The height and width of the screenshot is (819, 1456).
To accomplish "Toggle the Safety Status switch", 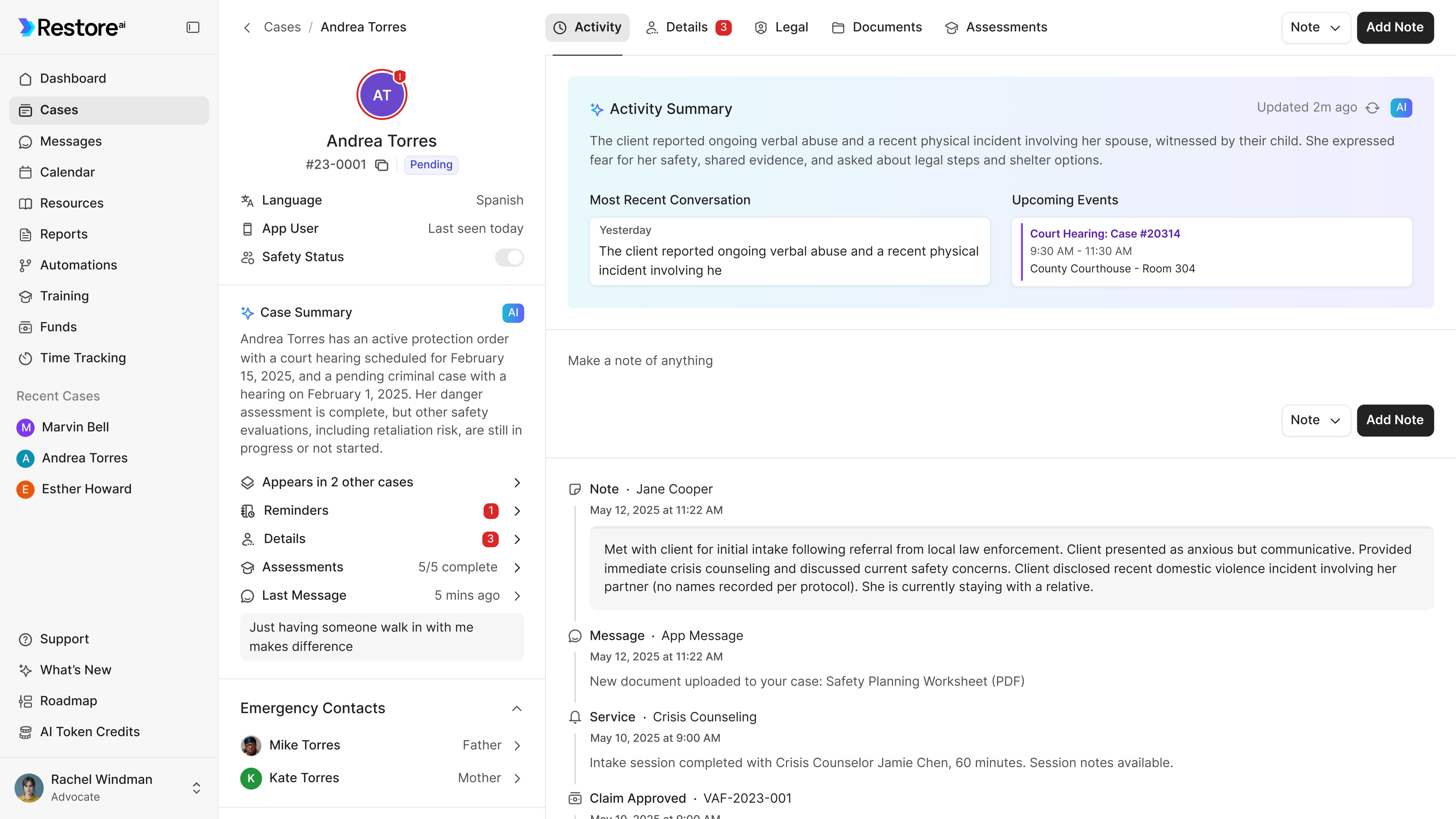I will 509,257.
